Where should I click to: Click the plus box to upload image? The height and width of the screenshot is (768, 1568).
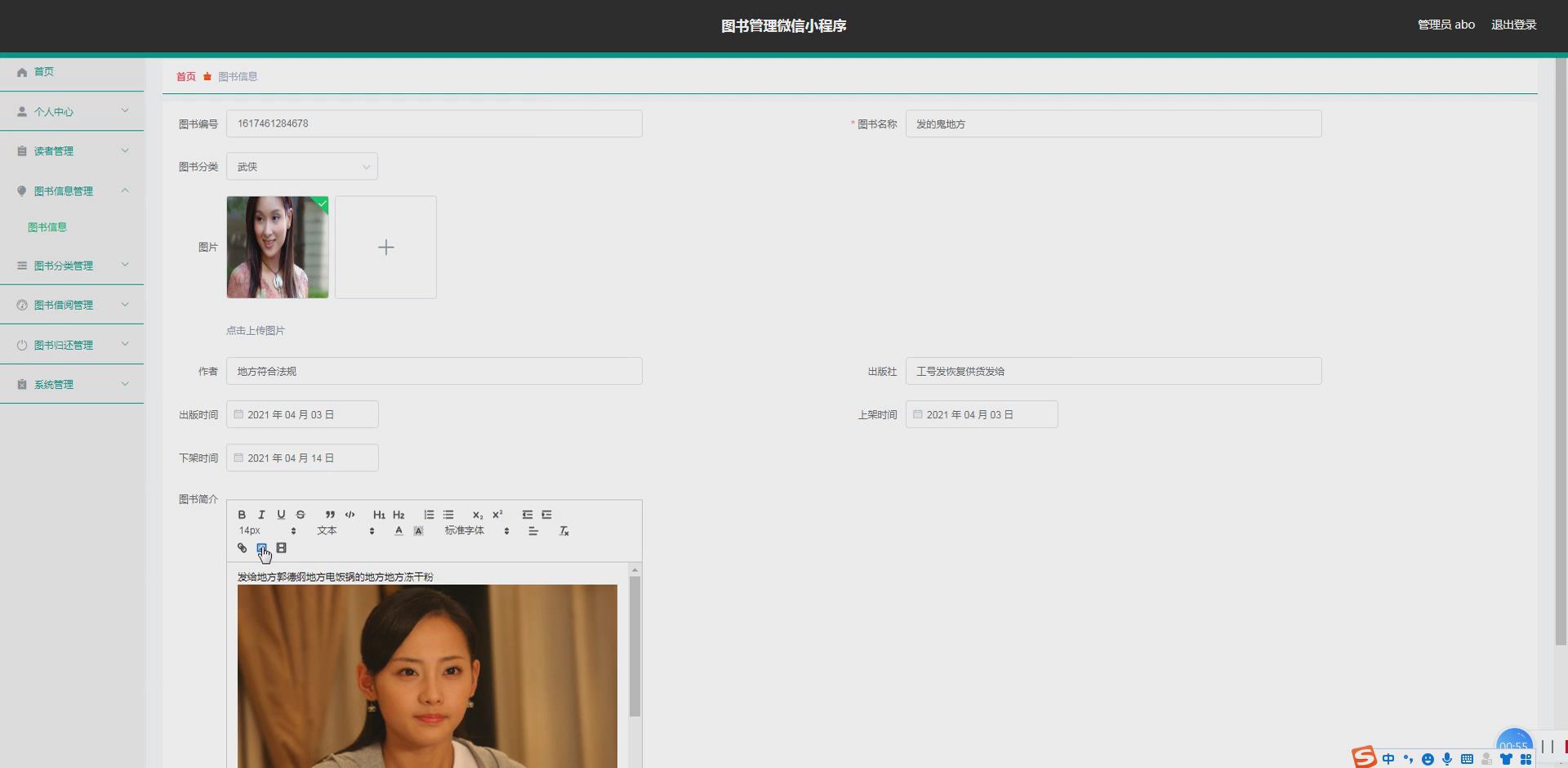(385, 247)
